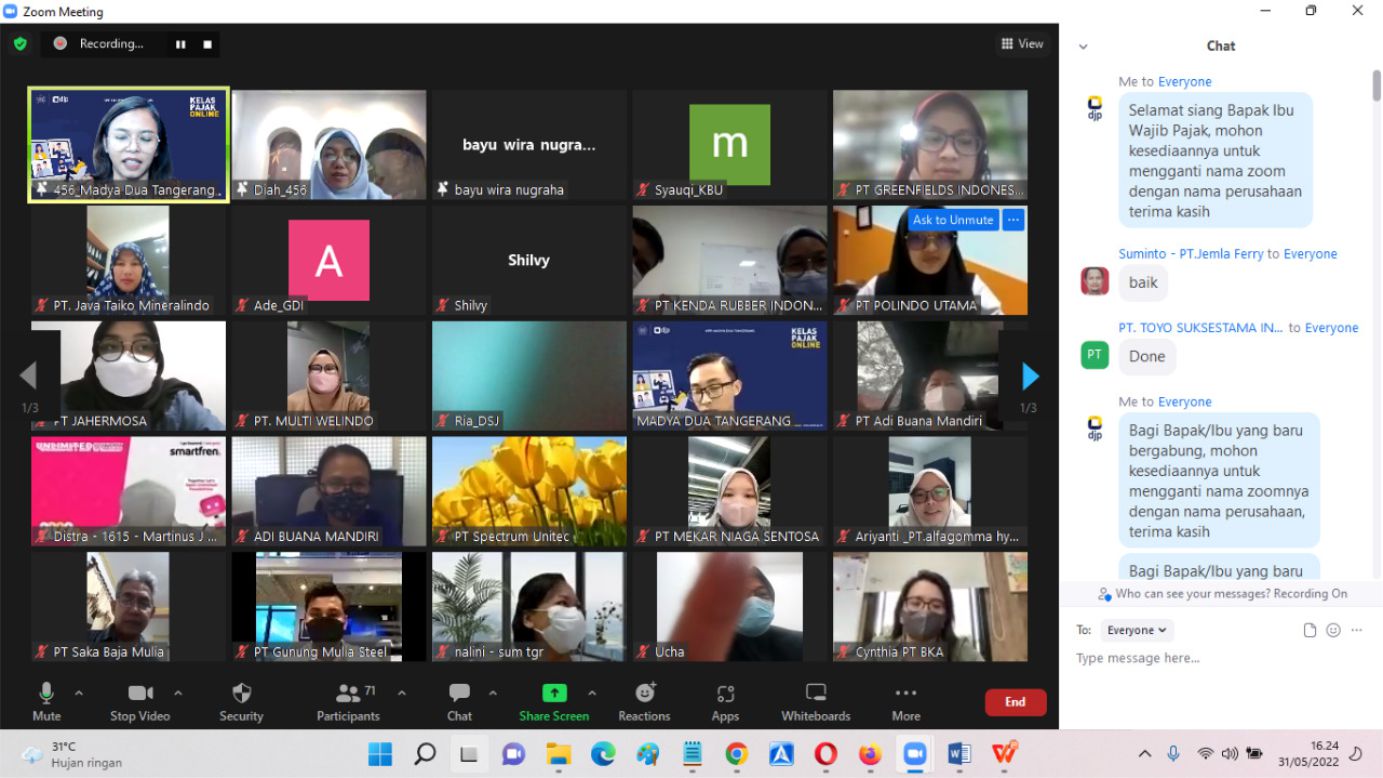
Task: Open the More toolbar menu
Action: pos(906,694)
